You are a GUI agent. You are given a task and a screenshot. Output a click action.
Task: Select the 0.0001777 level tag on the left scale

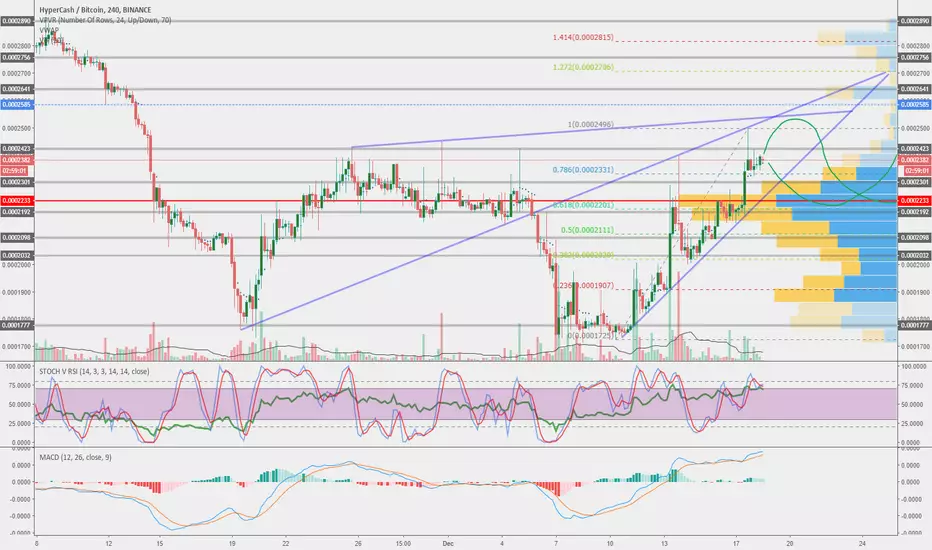(17, 326)
